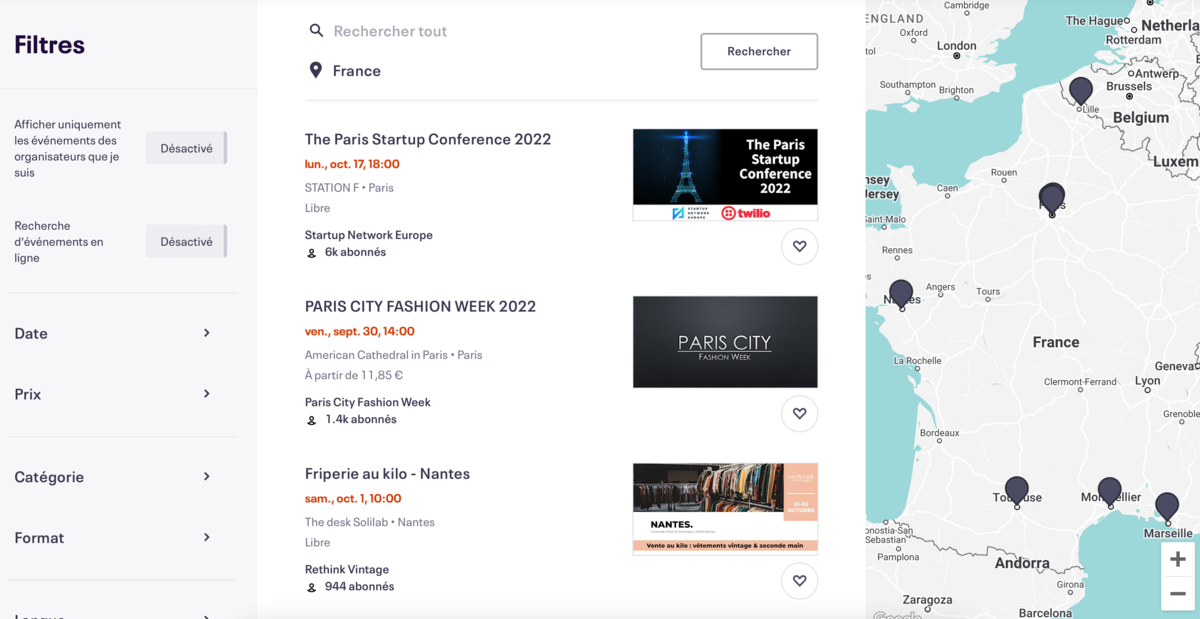Select the map pin over Paris

coord(1052,198)
